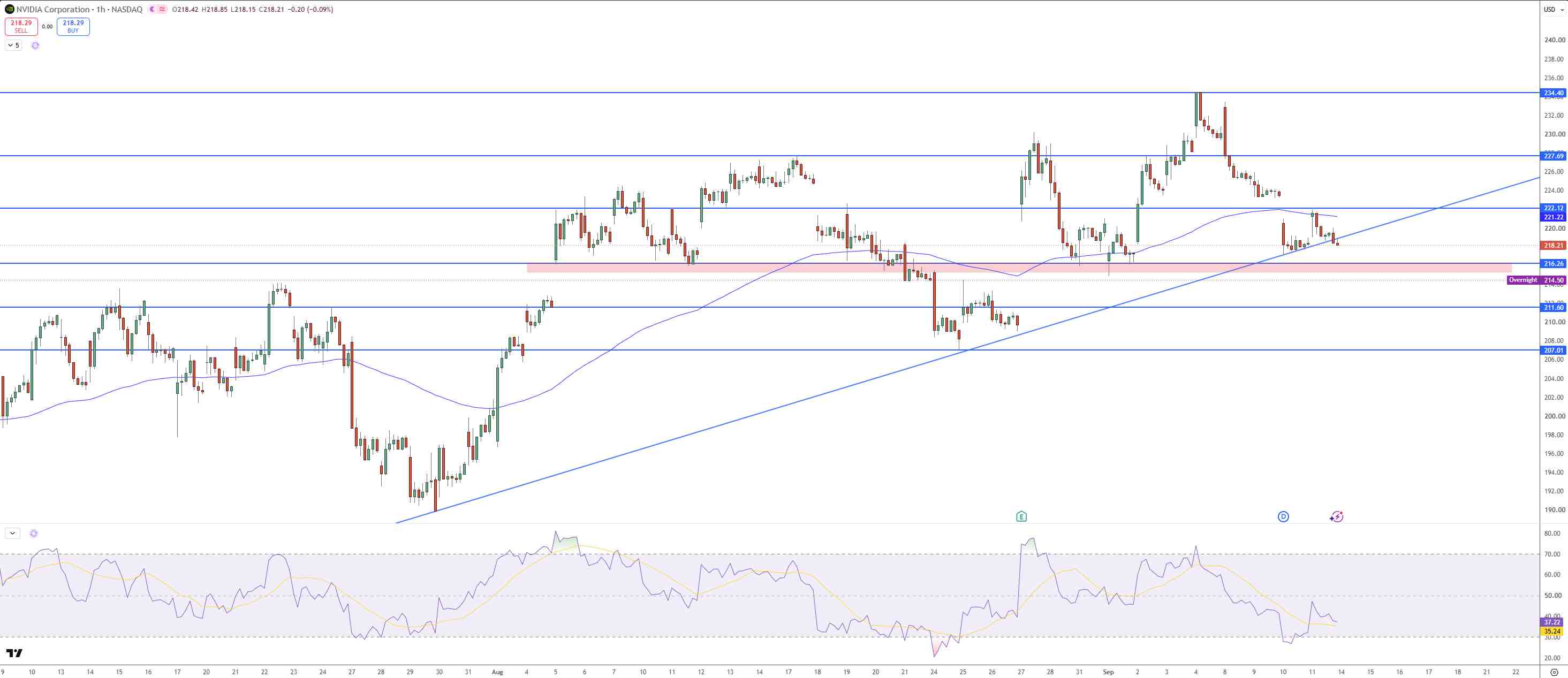Open the USD currency dropdown
The width and height of the screenshot is (1568, 678).
(x=1554, y=9)
